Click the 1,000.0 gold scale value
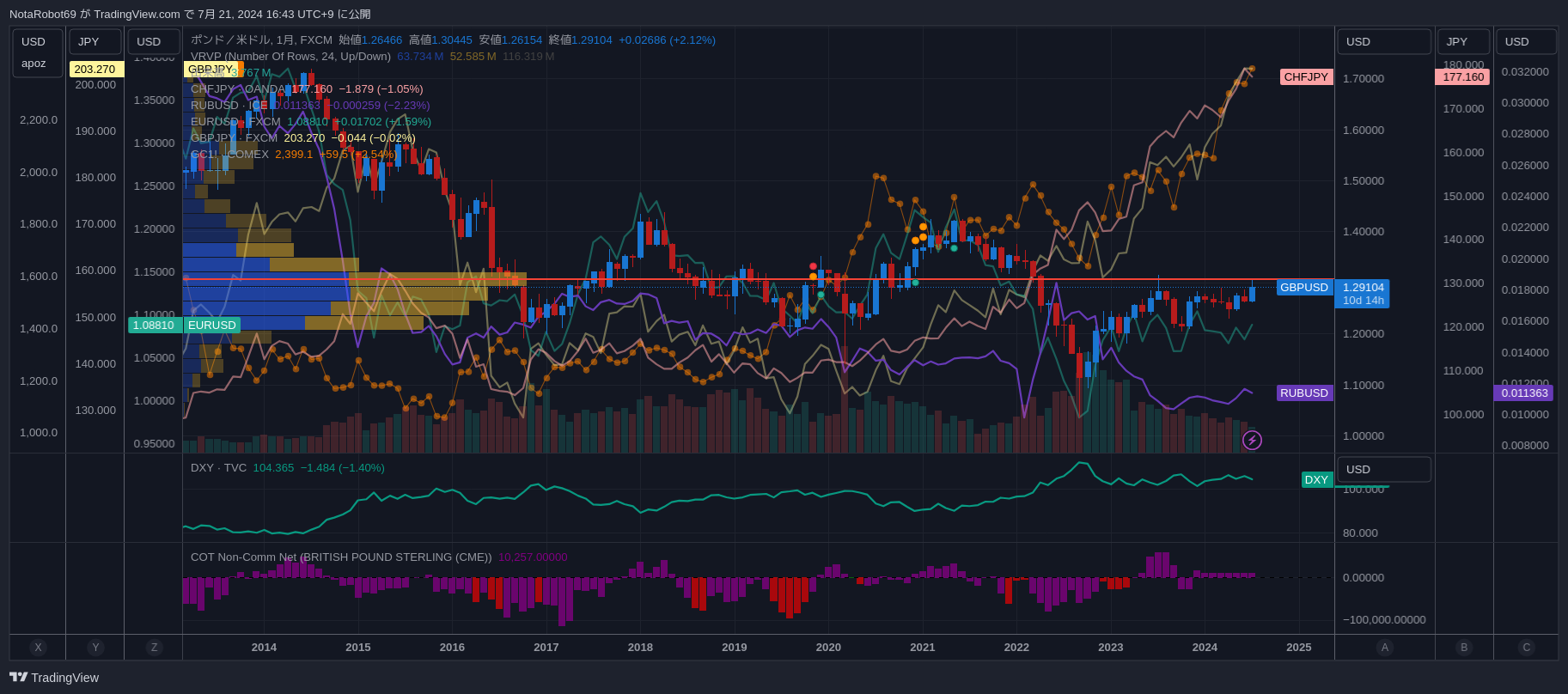Screen dimensions: 1568x694 tap(39, 433)
